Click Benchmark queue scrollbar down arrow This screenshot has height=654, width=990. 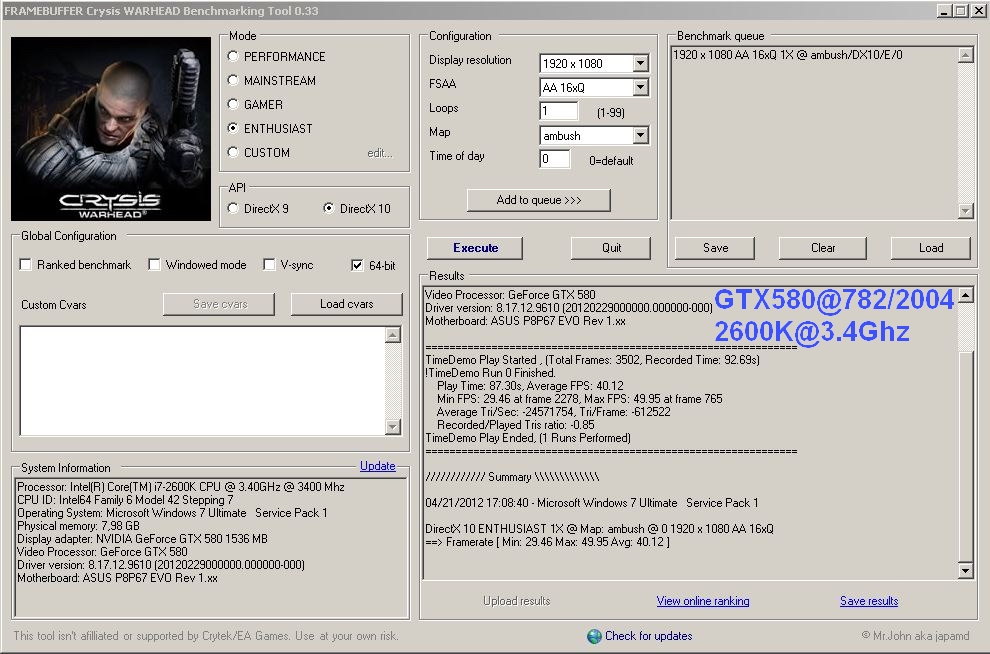tap(965, 211)
